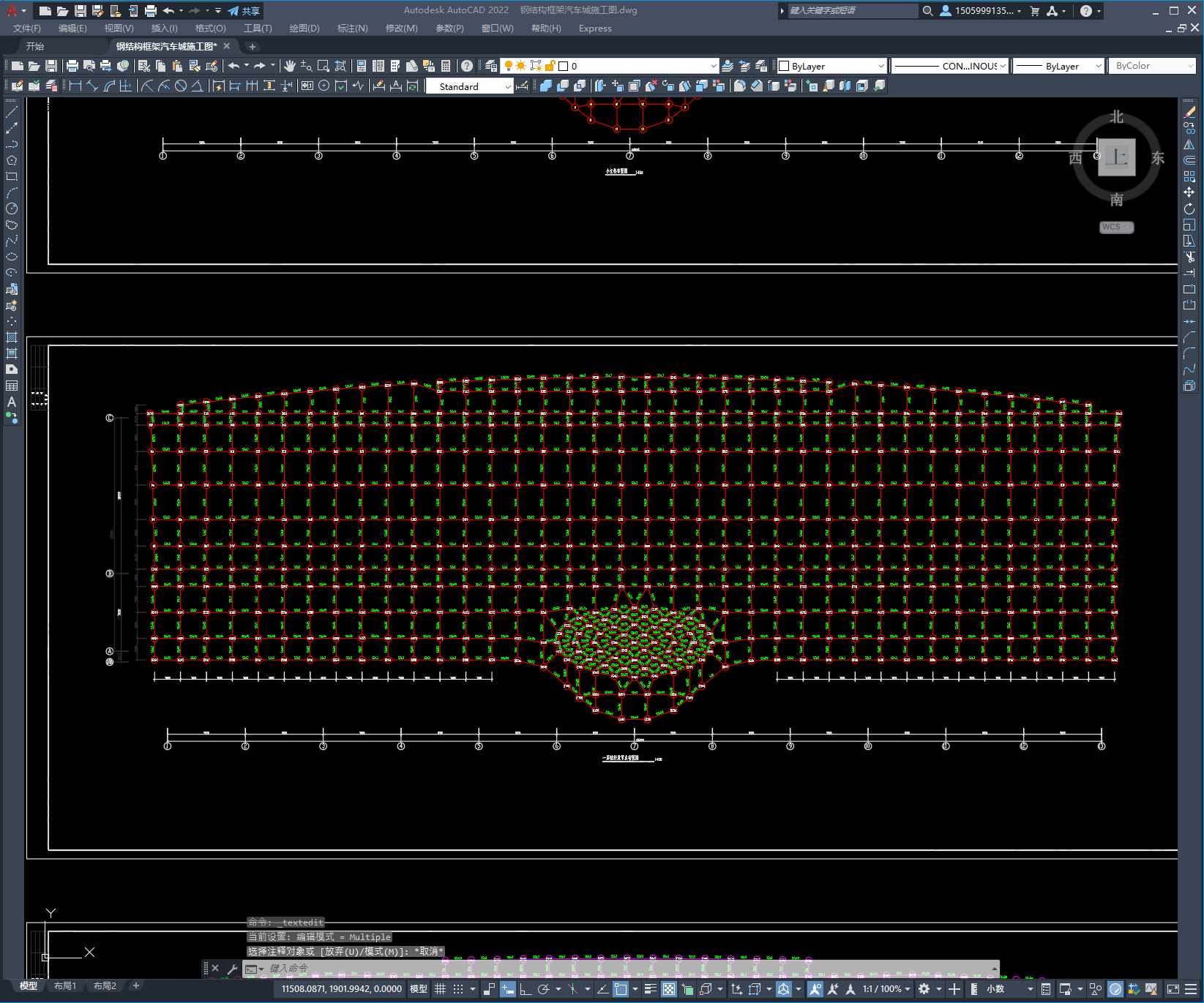Open the Standard dimension style dropdown
Image resolution: width=1204 pixels, height=1003 pixels.
click(470, 86)
